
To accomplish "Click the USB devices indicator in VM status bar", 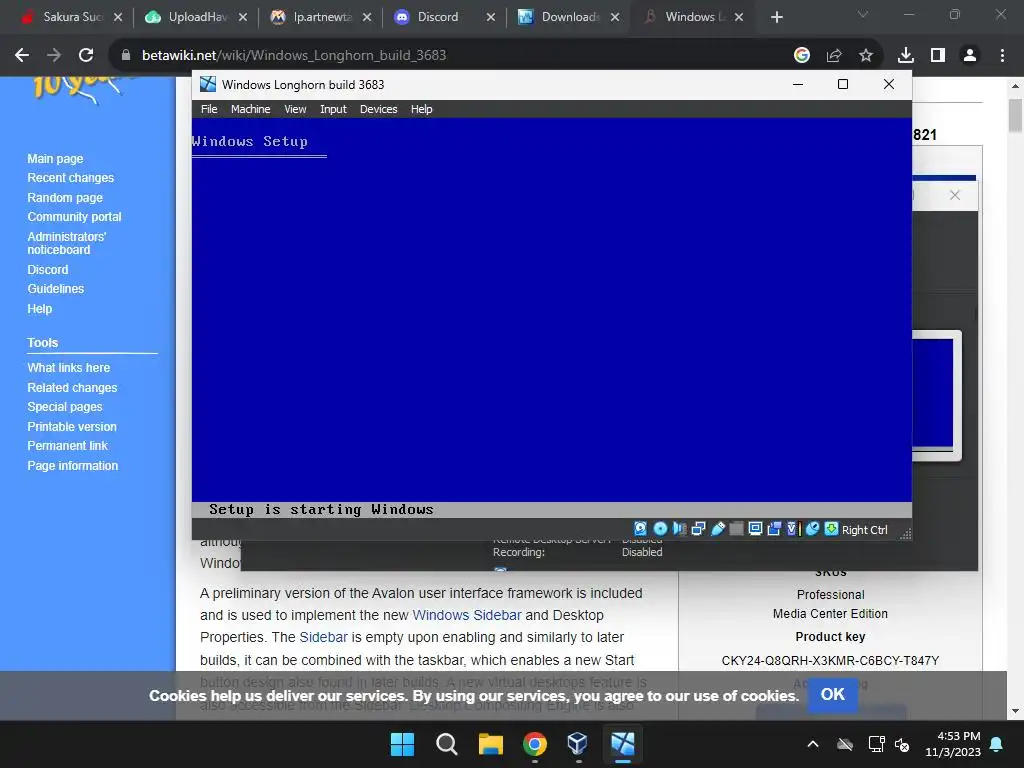I will 718,529.
